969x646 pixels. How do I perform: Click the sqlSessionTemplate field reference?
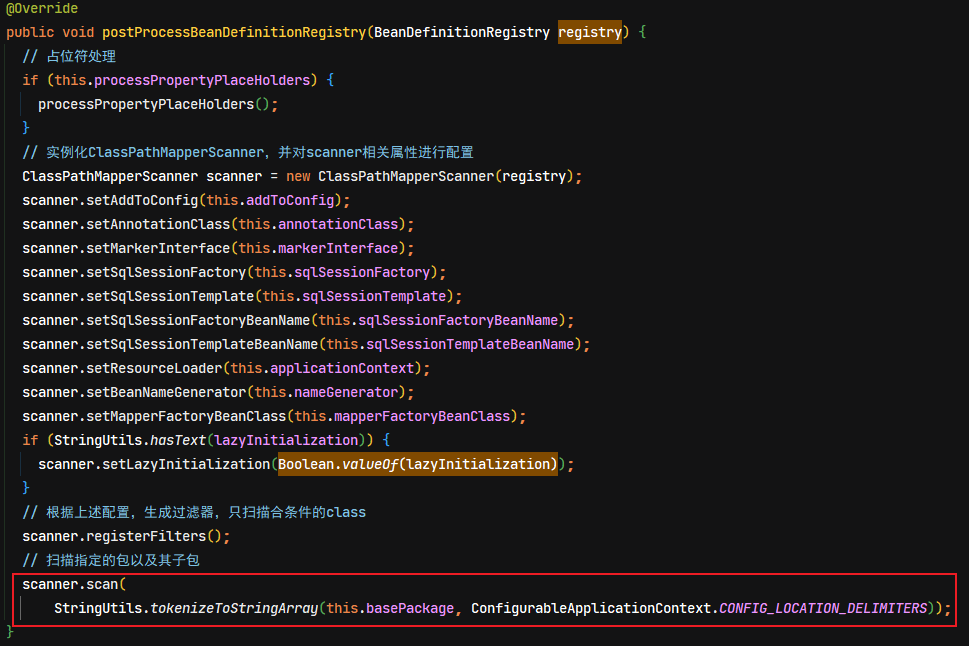pyautogui.click(x=374, y=297)
